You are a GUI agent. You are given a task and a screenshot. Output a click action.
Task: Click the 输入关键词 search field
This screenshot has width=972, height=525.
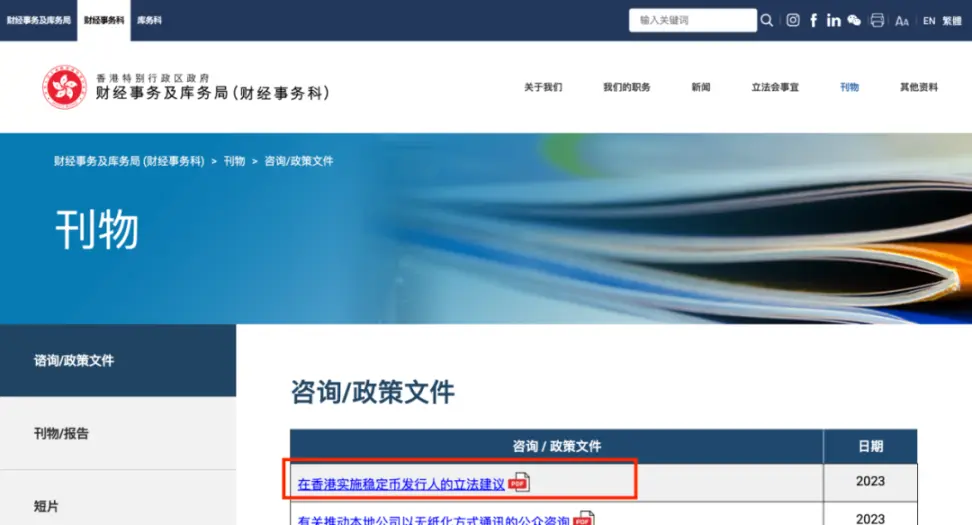click(692, 20)
